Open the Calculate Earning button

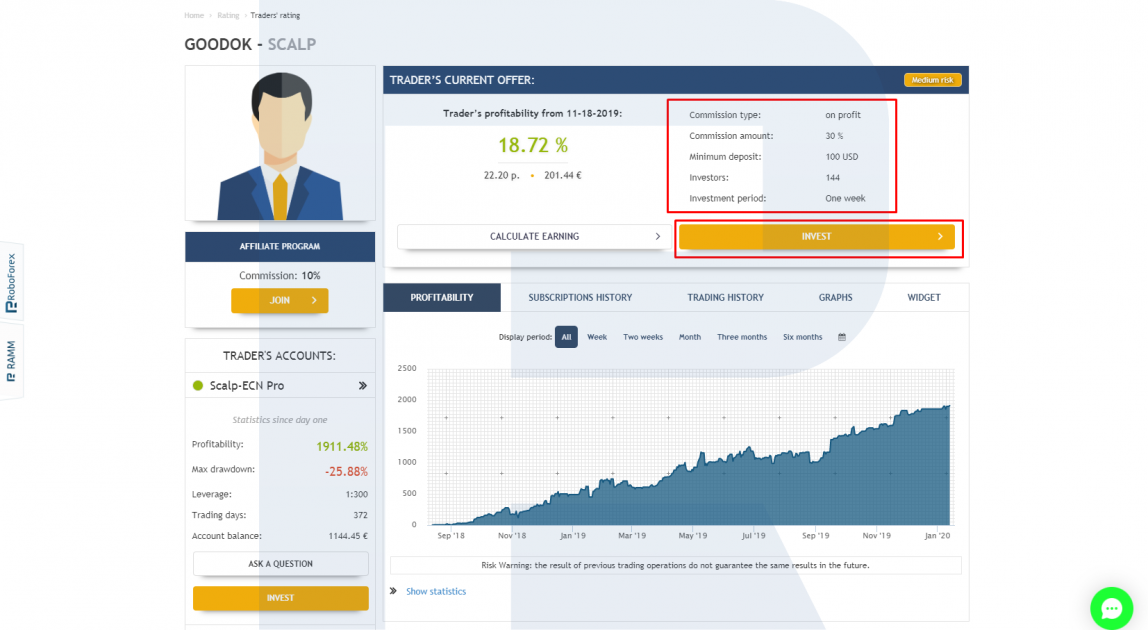(534, 237)
